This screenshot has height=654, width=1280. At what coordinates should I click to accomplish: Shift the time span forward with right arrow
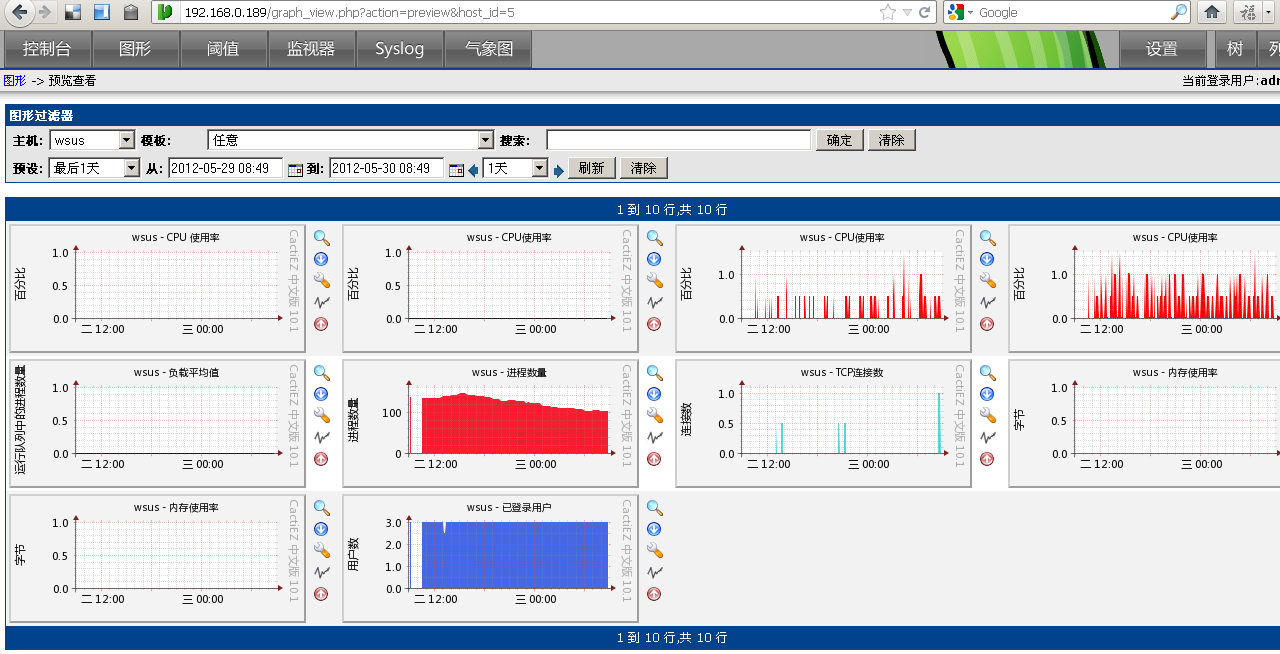[559, 169]
